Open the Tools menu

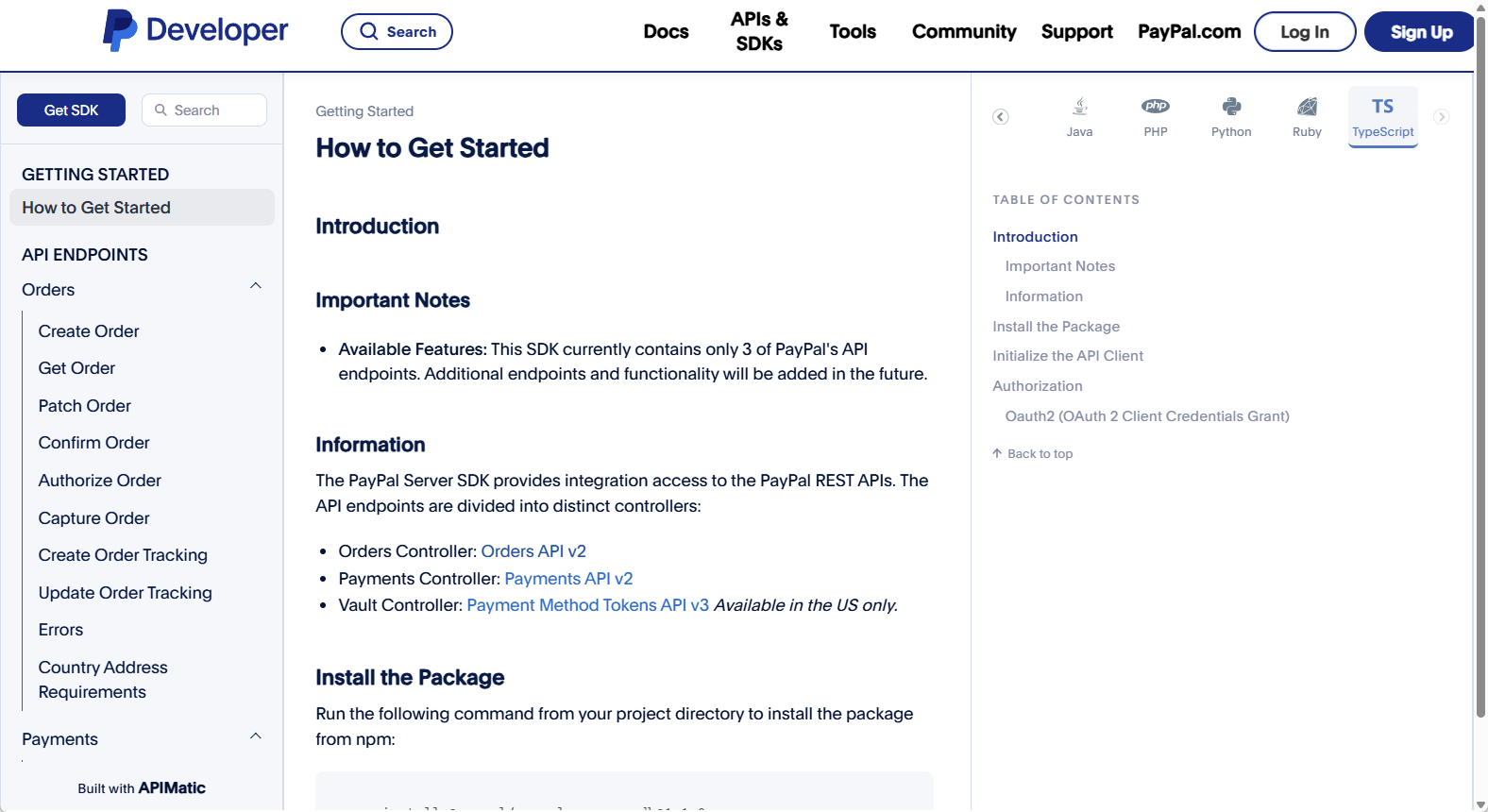click(853, 31)
